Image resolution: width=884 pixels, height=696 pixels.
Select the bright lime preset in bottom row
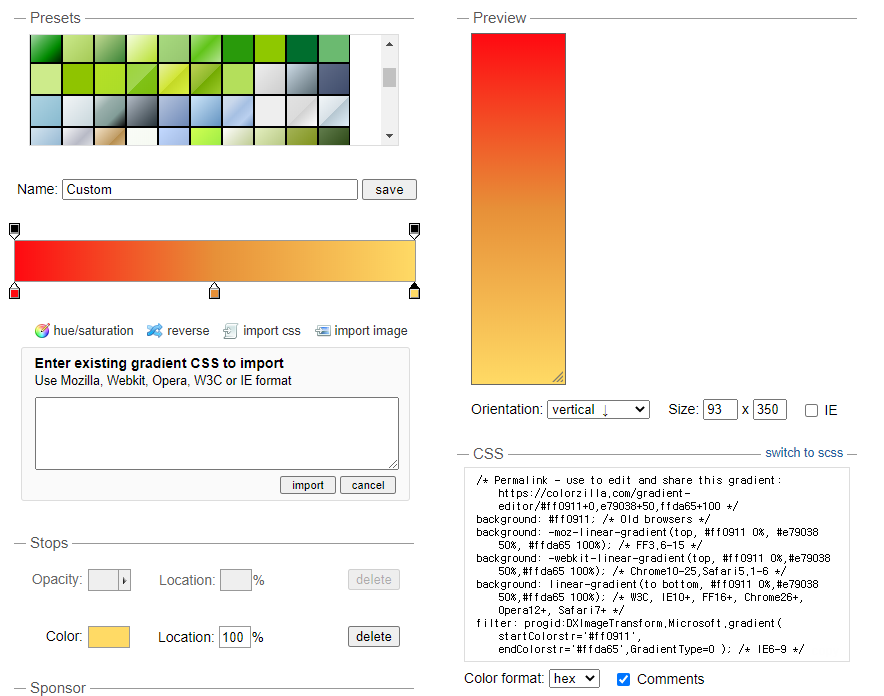[206, 136]
